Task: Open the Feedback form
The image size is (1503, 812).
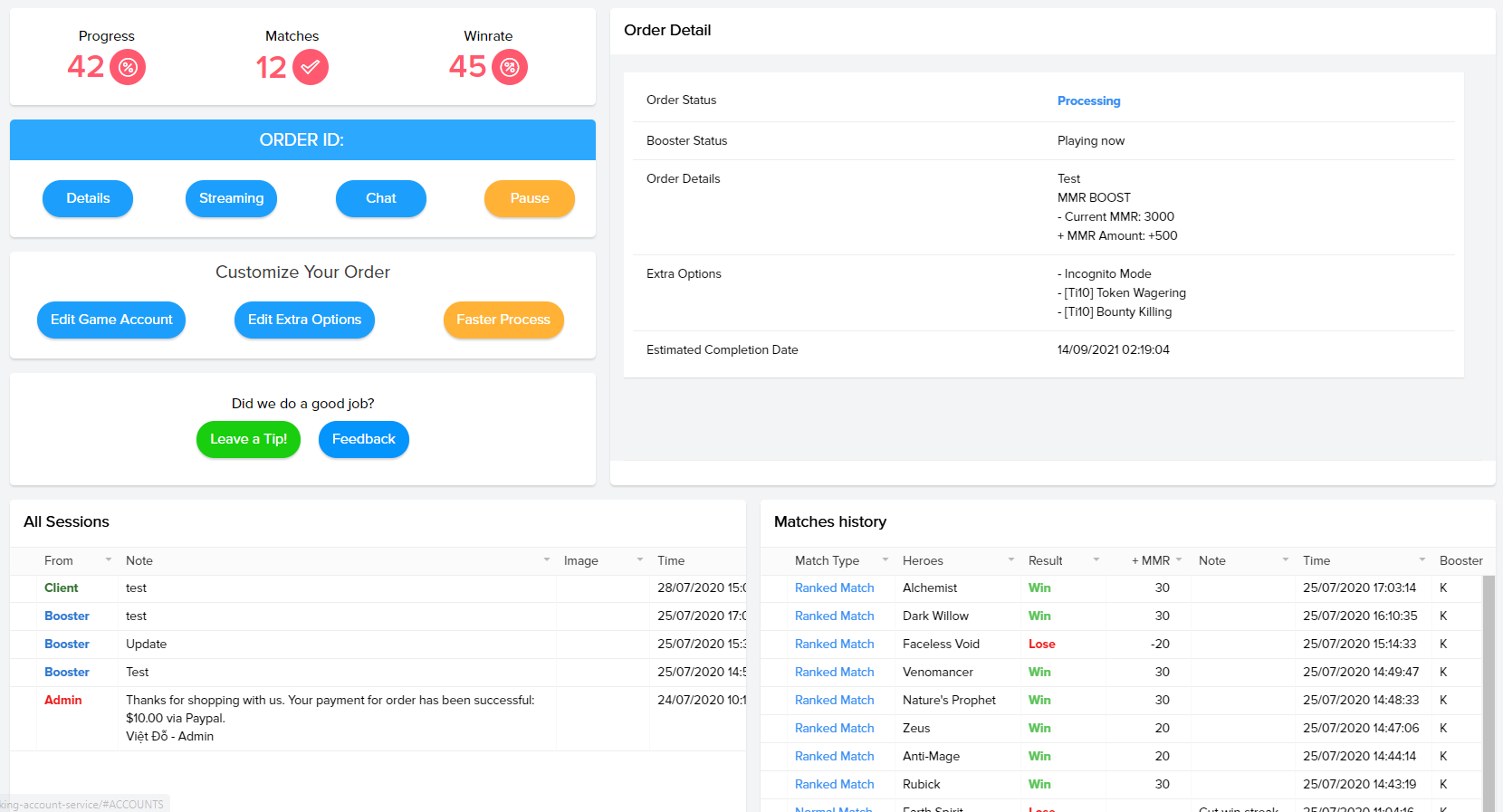Action: [x=363, y=439]
